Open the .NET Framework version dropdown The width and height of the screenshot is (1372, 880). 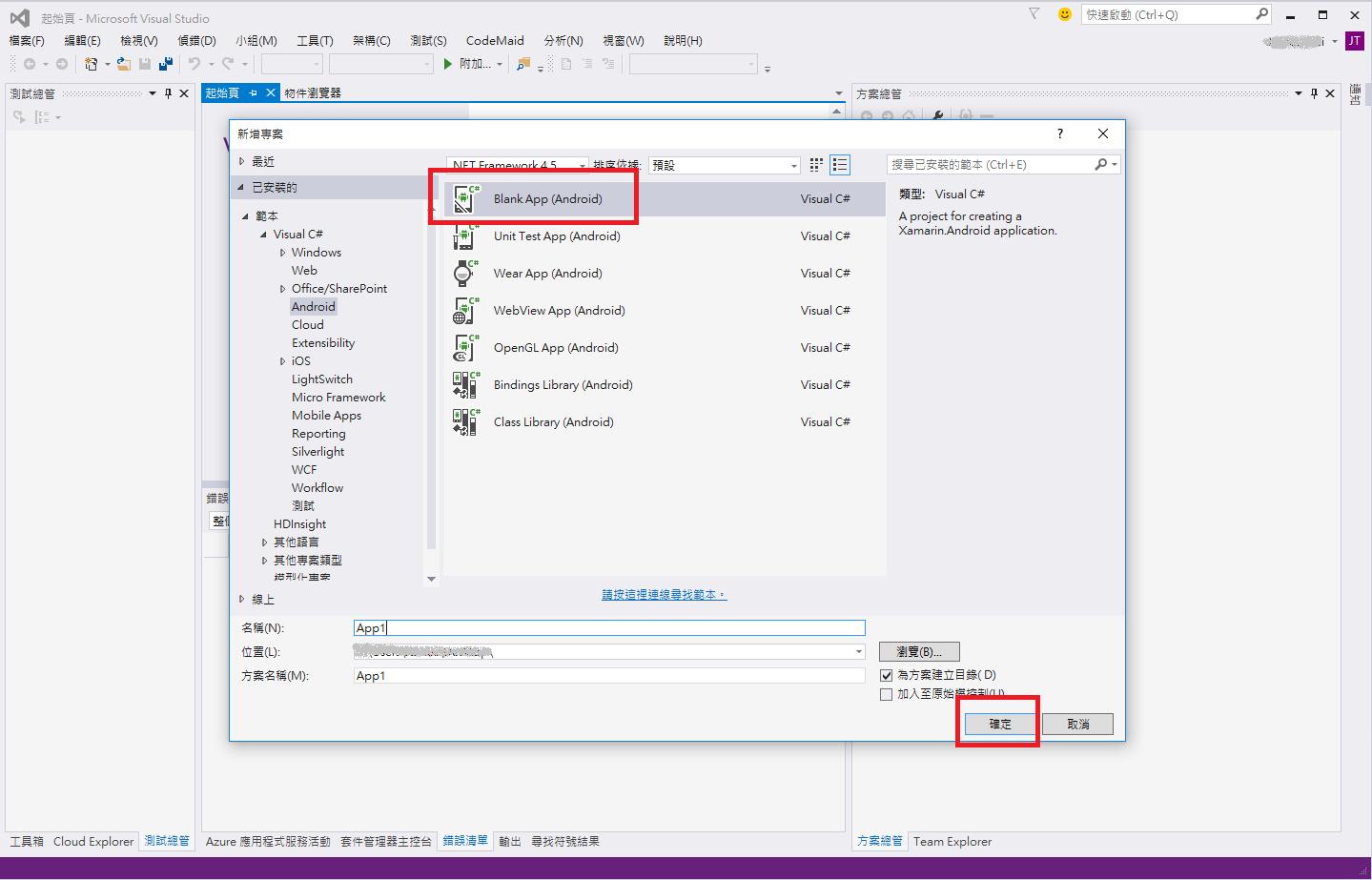pos(519,165)
